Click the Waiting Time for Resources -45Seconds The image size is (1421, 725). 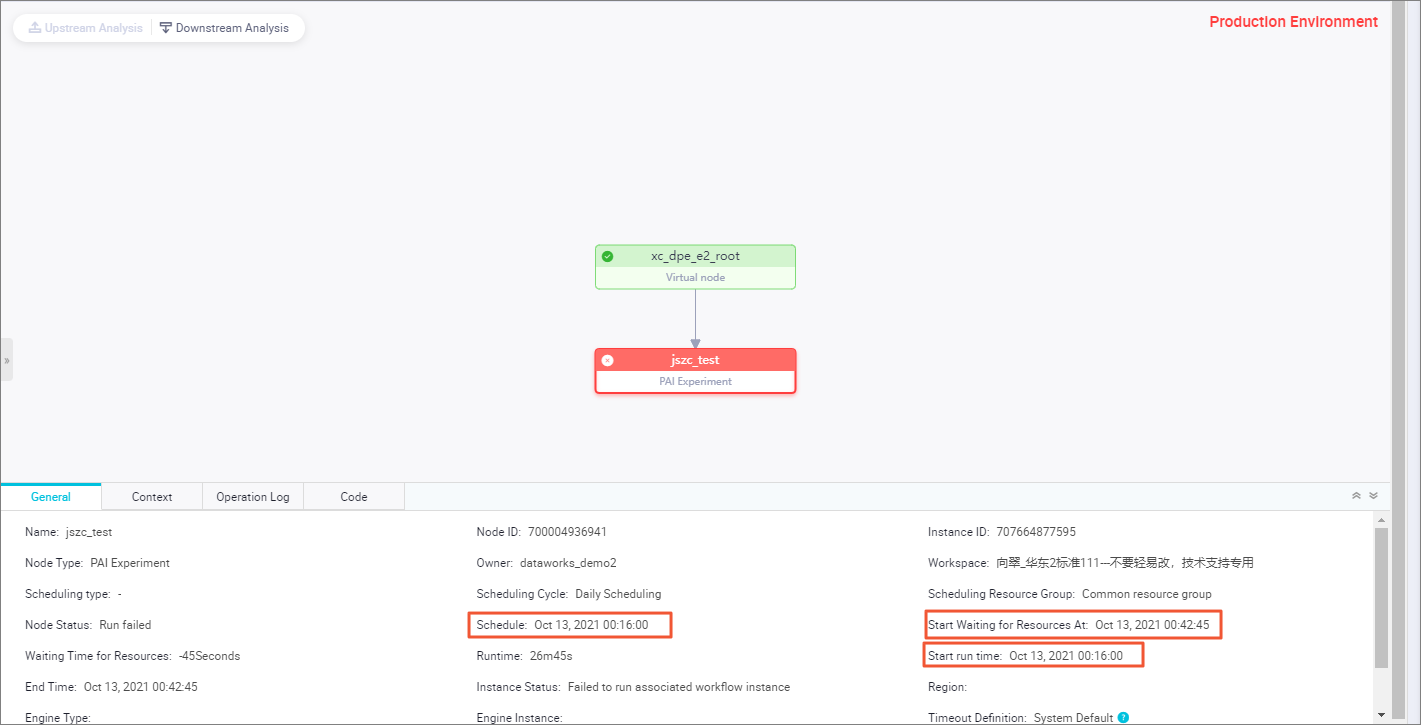click(210, 656)
